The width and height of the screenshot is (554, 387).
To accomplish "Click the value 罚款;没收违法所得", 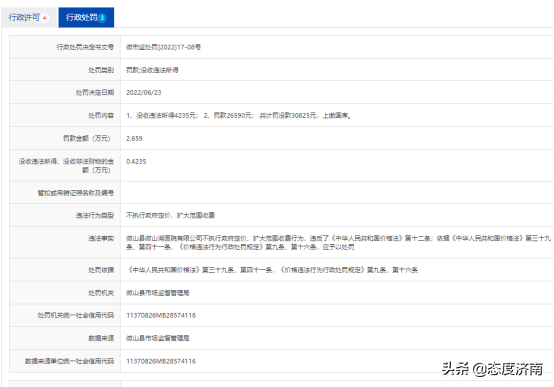I will [x=152, y=70].
